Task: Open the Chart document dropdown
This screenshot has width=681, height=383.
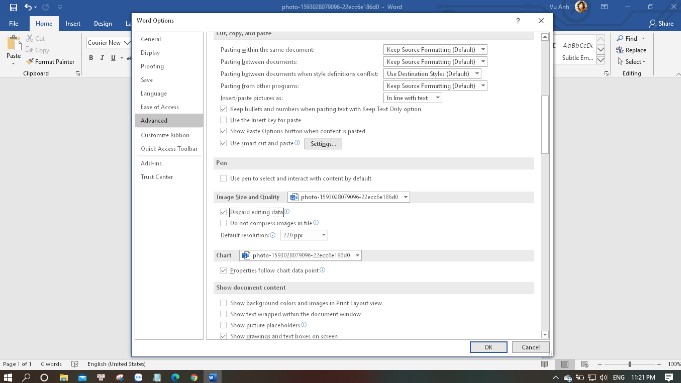Action: pos(300,255)
